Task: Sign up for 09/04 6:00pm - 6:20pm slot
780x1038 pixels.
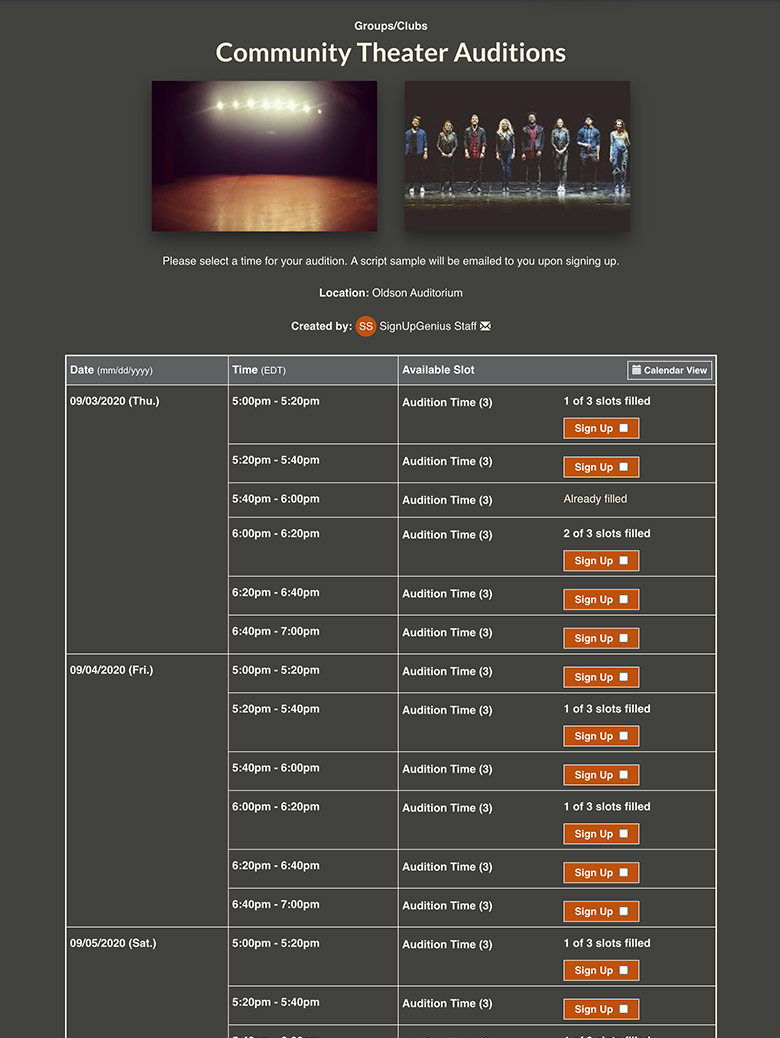Action: coord(600,834)
